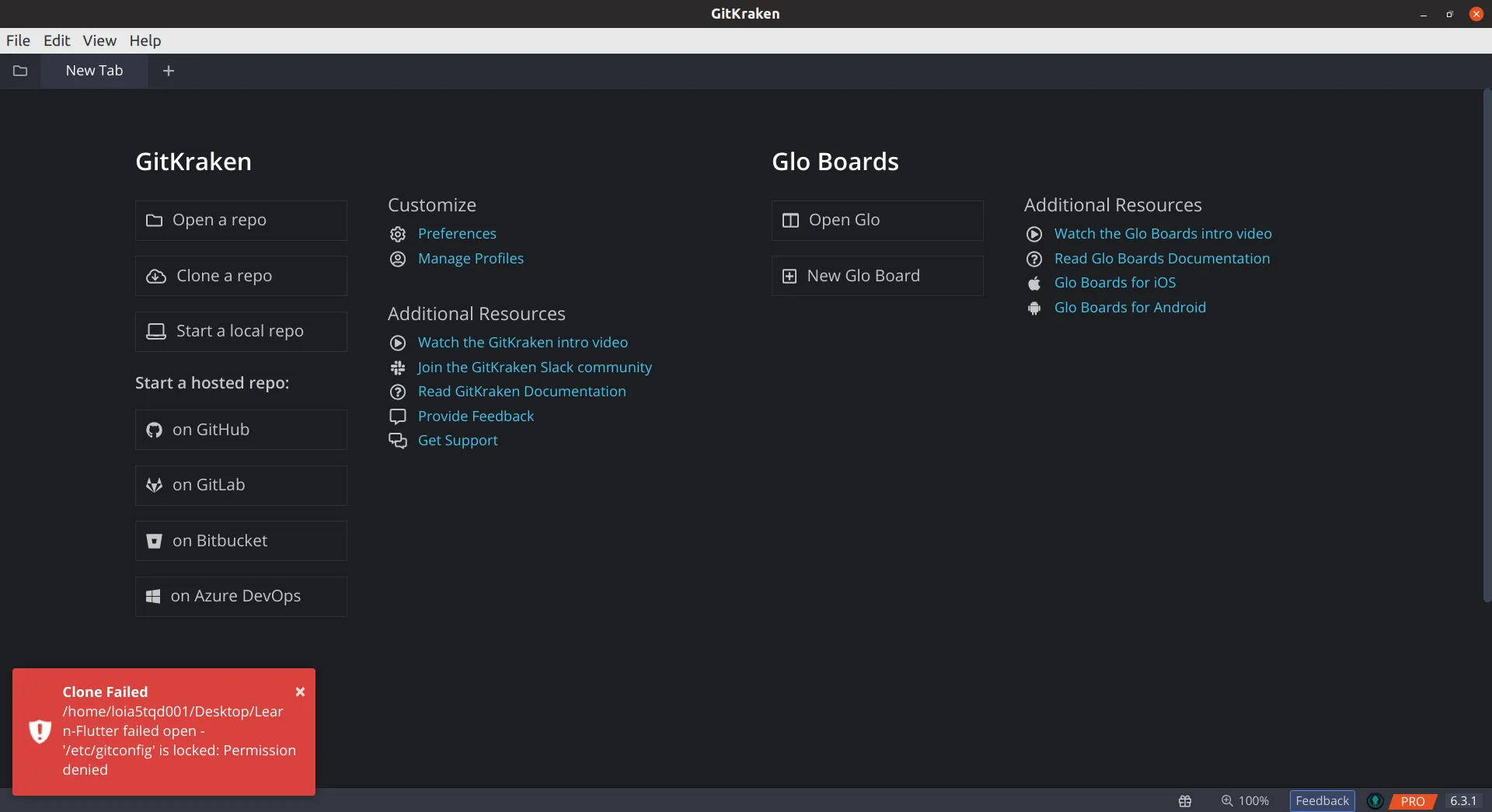Click the shield alert icon in the error notification
The width and height of the screenshot is (1492, 812).
point(40,731)
